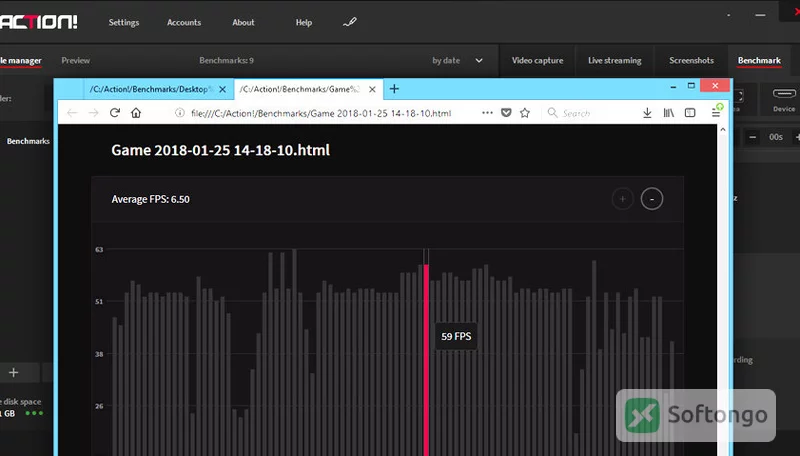Click the 00s timer value
Image resolution: width=800 pixels, height=456 pixels.
[776, 137]
